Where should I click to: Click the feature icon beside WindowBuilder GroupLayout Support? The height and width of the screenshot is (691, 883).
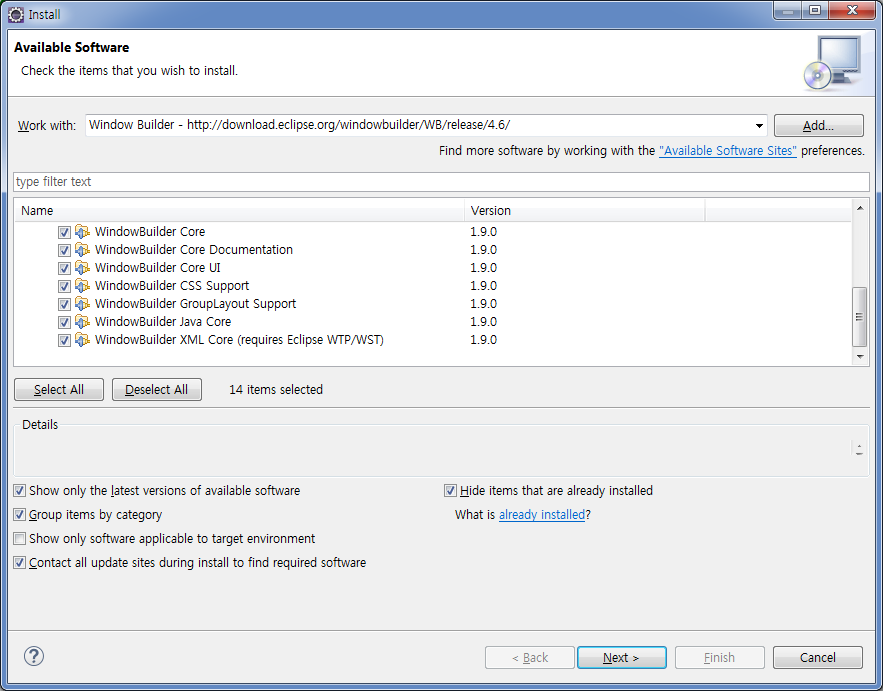point(82,304)
